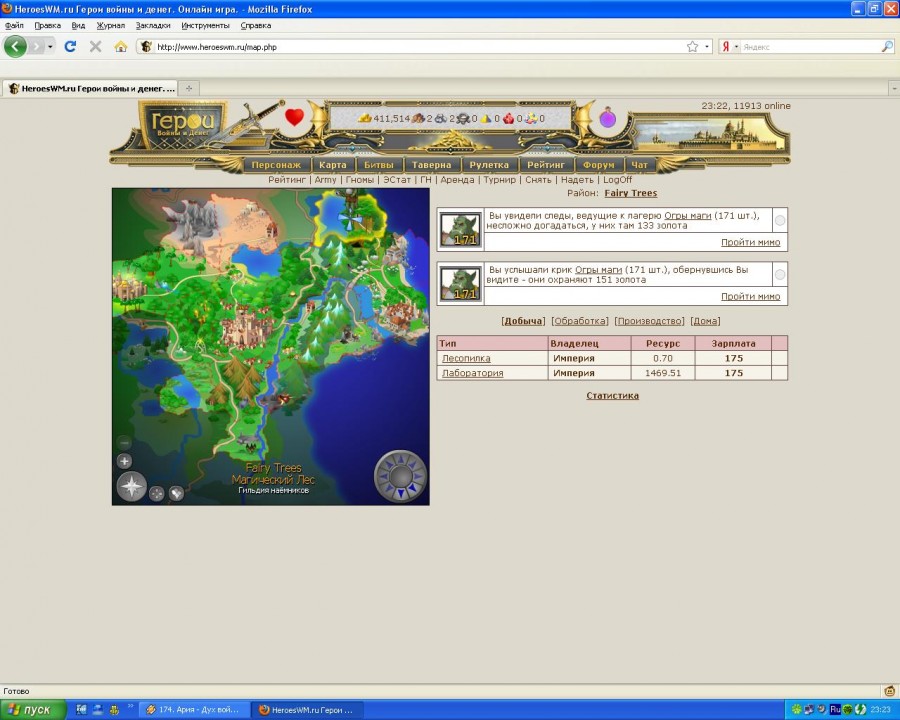Zoom in the map with the plus button
The height and width of the screenshot is (720, 900).
125,461
